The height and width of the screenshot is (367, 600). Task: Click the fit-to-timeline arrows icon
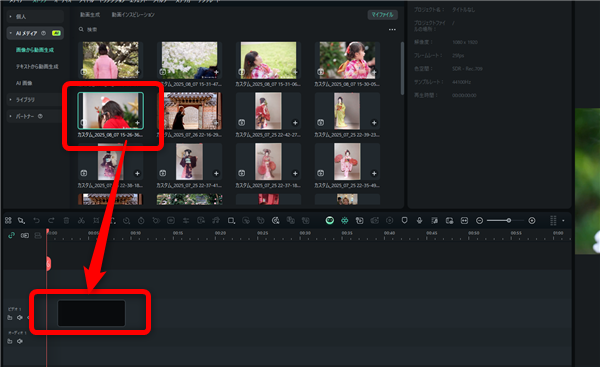click(464, 220)
